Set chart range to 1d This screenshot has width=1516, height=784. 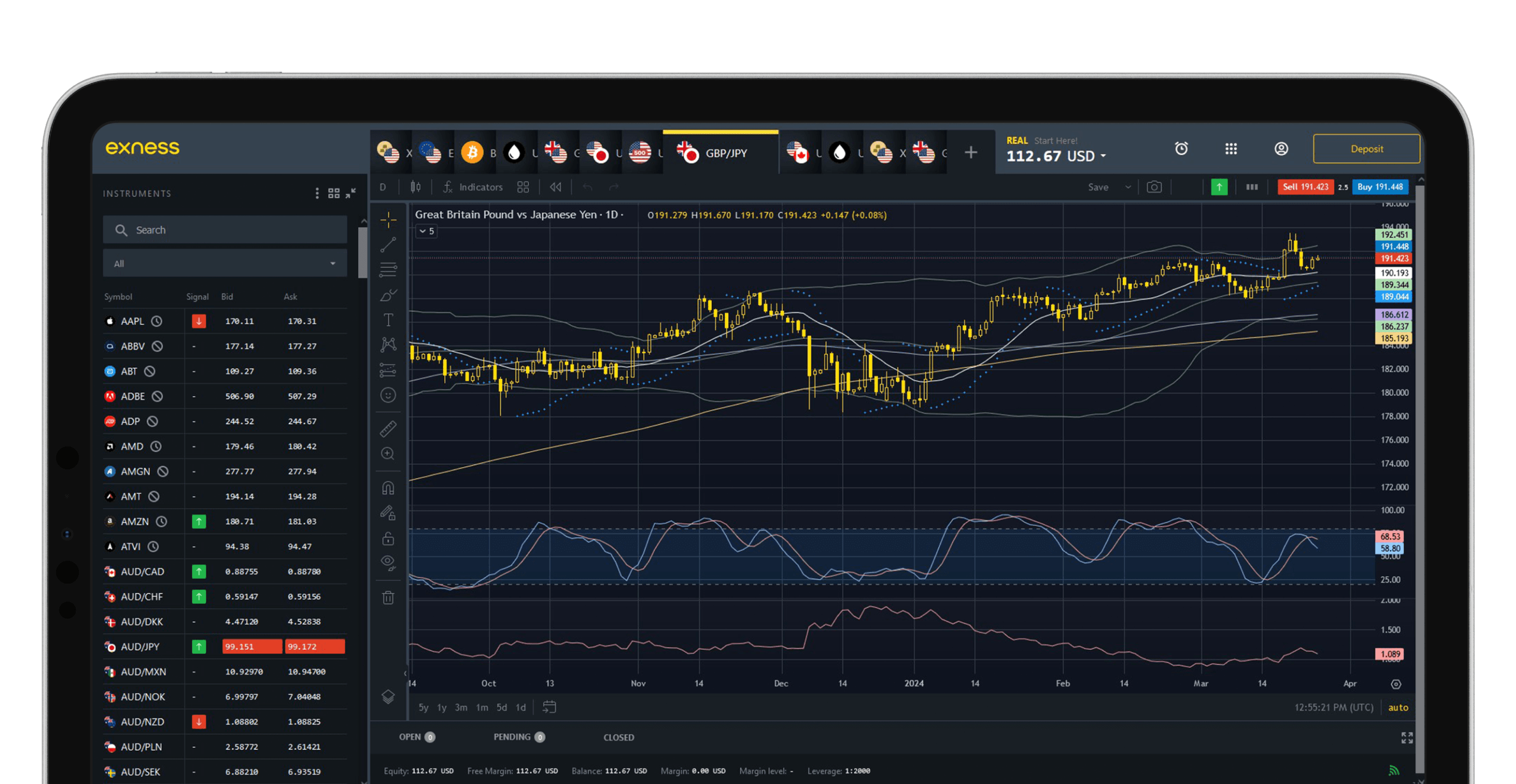(x=521, y=708)
